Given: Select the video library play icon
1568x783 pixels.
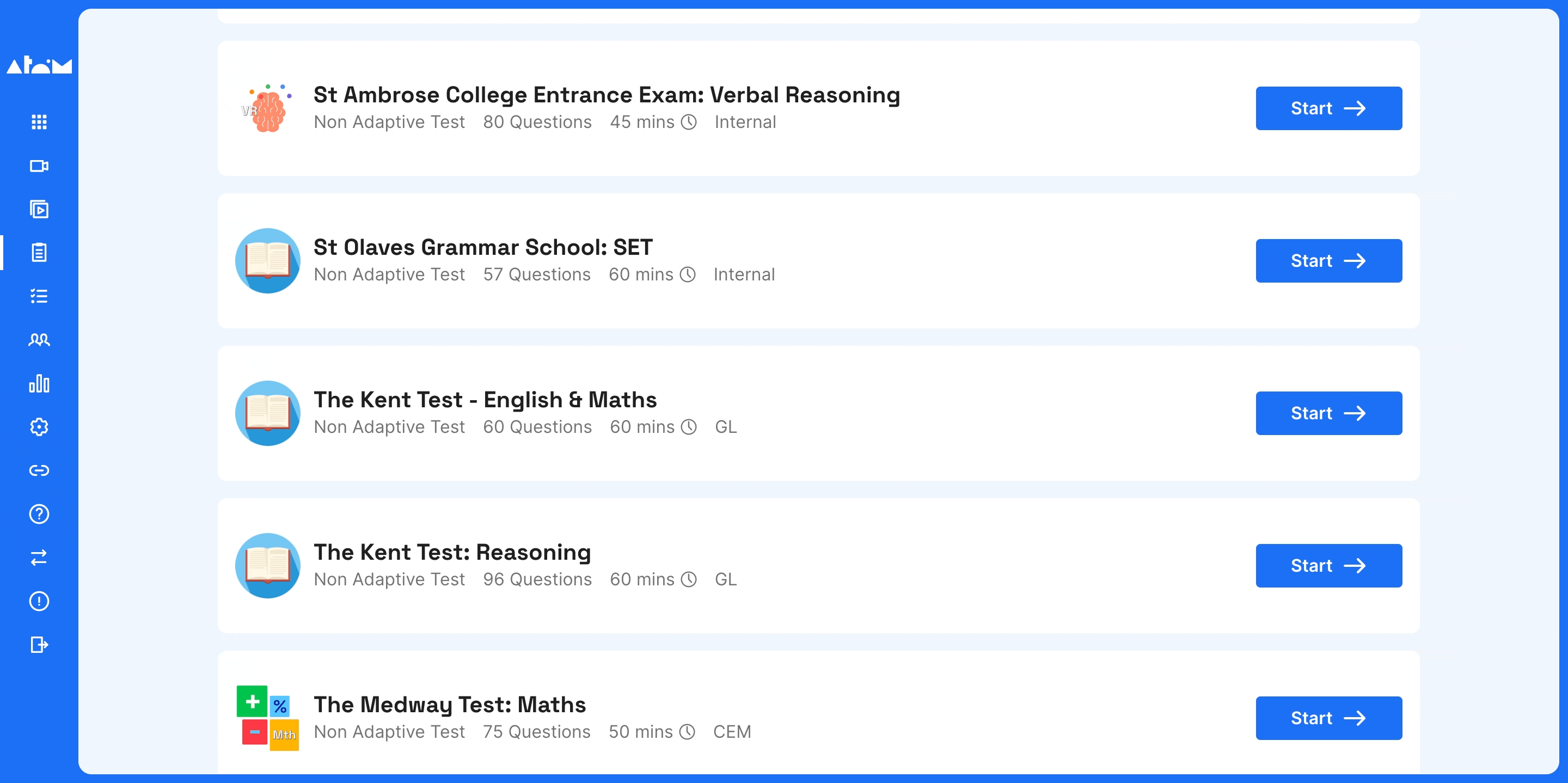Looking at the screenshot, I should click(39, 210).
